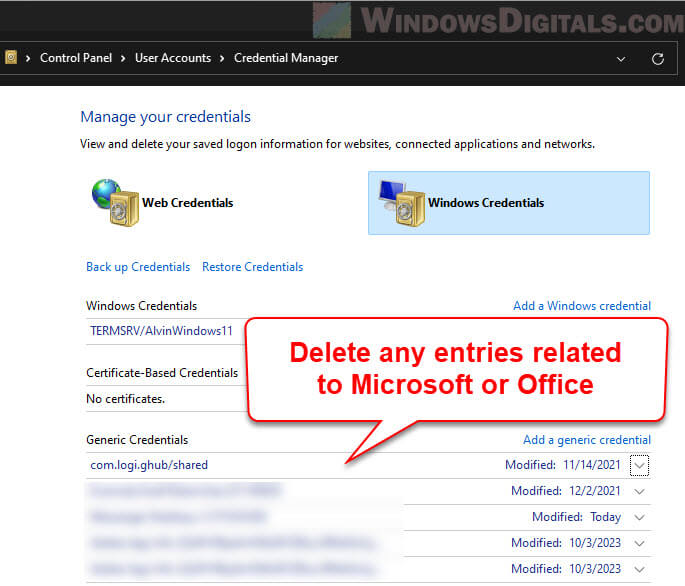Open com.logi.ghub/shared credential entry
Viewport: 685px width, 586px height.
pos(149,465)
